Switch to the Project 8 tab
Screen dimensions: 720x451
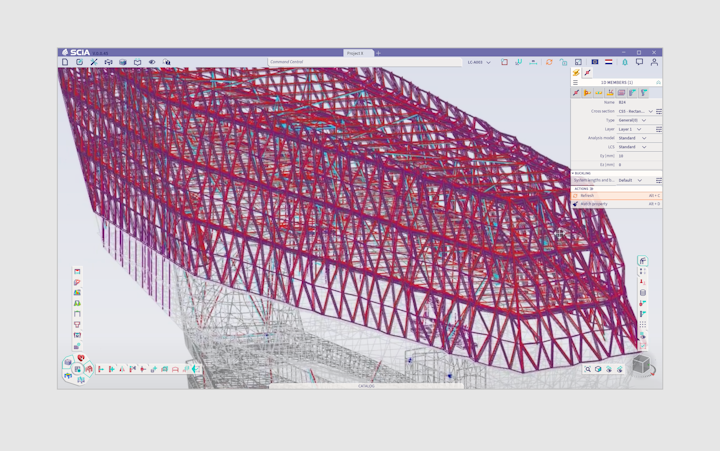[x=355, y=53]
